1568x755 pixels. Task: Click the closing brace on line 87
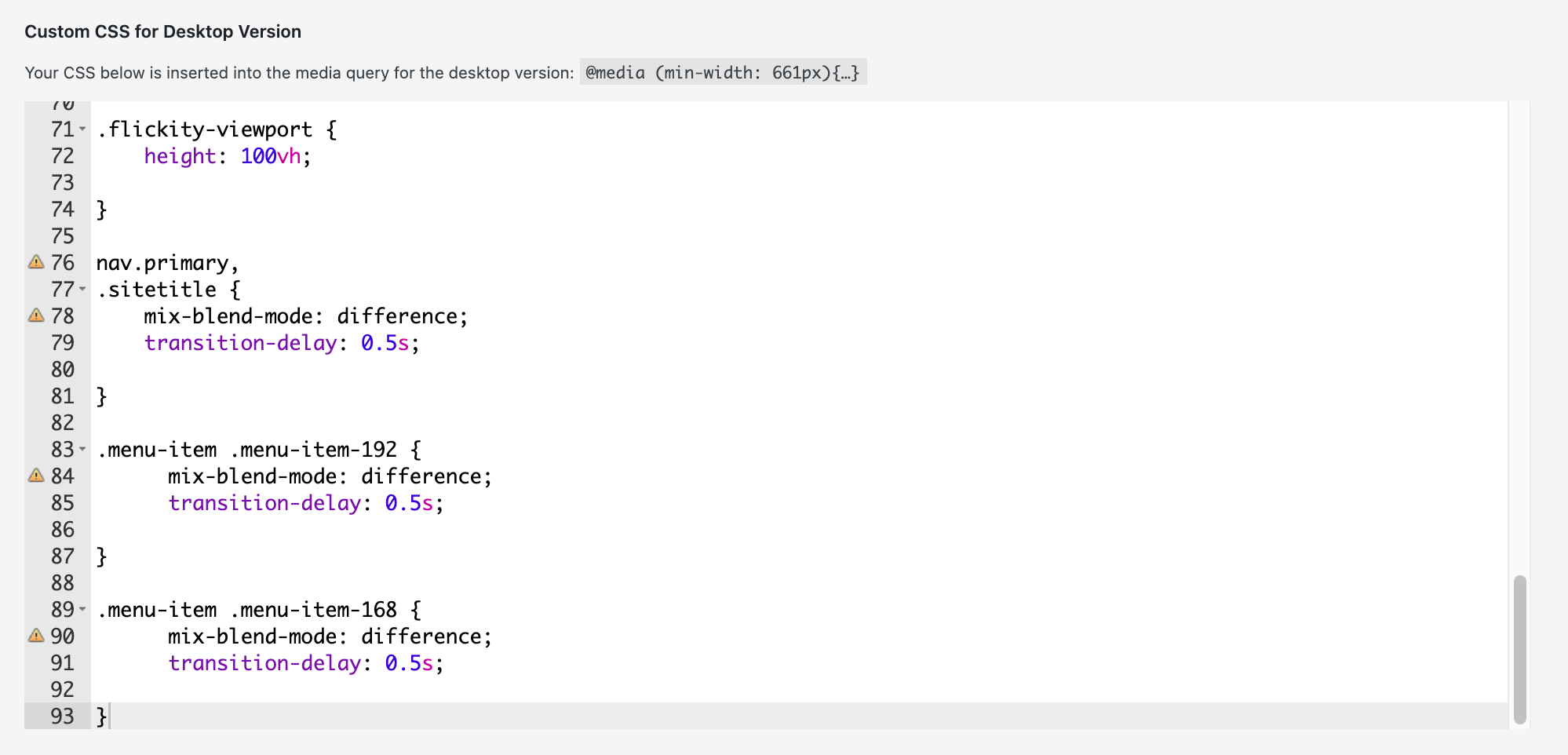101,556
